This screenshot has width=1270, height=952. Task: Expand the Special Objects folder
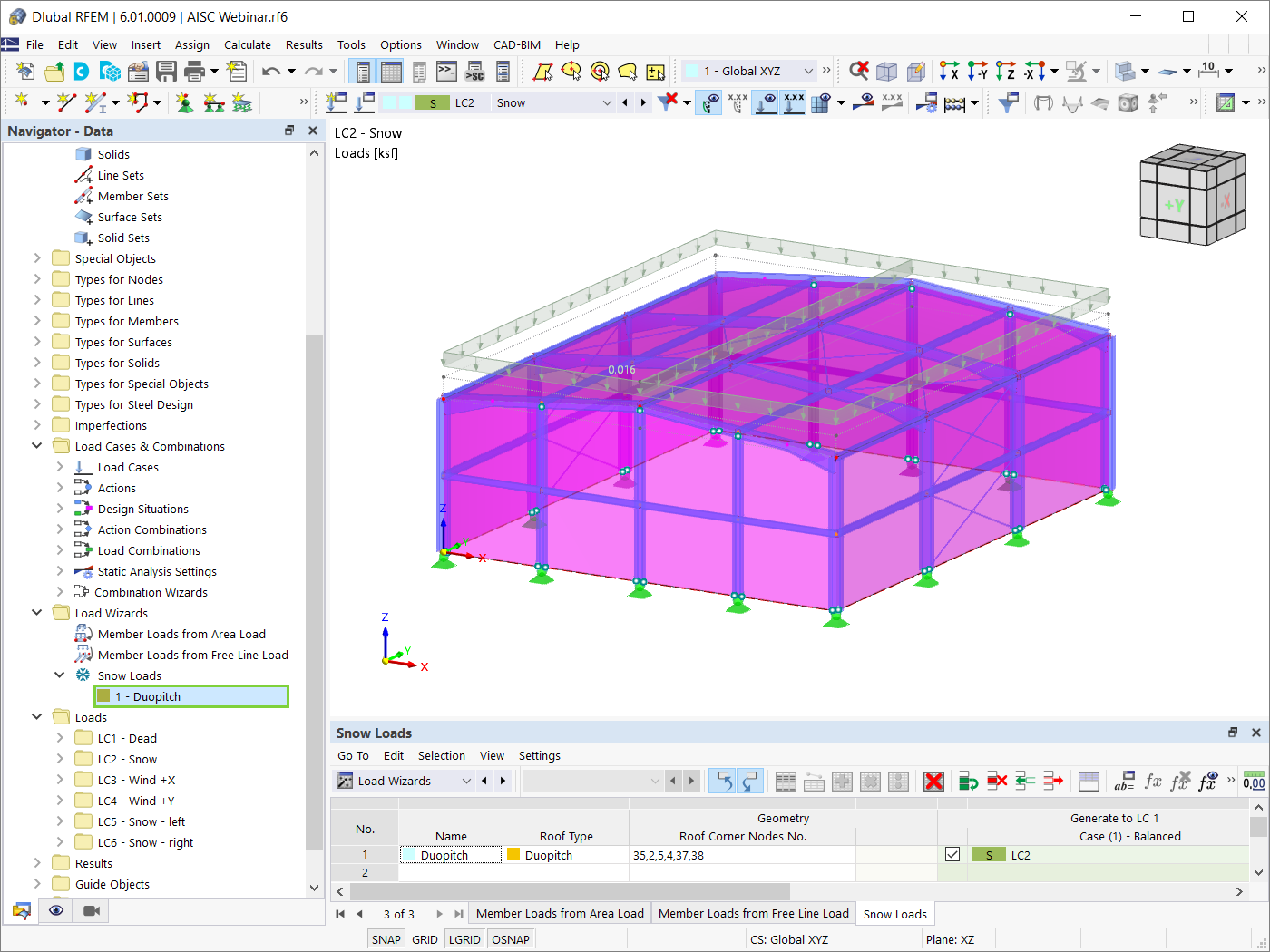[x=37, y=258]
